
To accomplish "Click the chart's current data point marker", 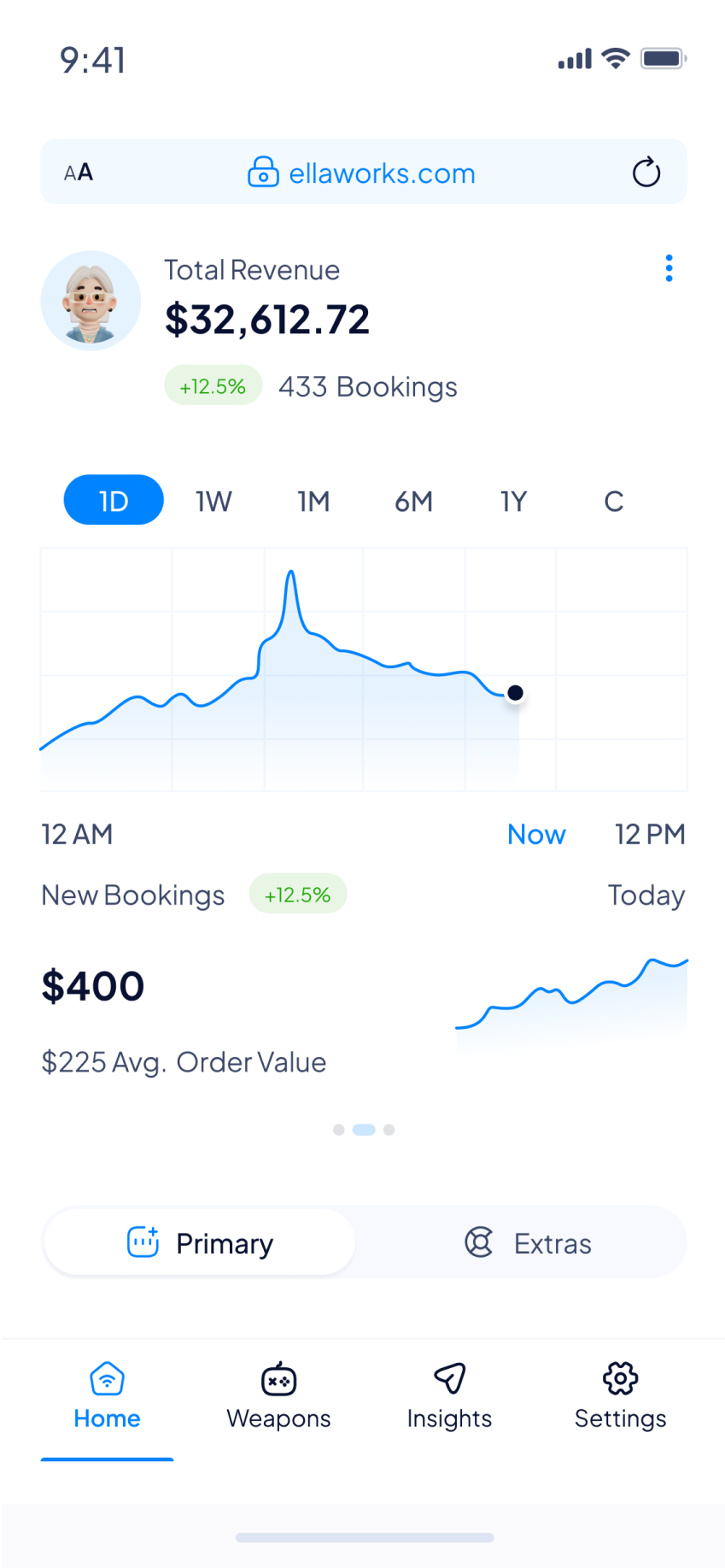I will pyautogui.click(x=515, y=693).
